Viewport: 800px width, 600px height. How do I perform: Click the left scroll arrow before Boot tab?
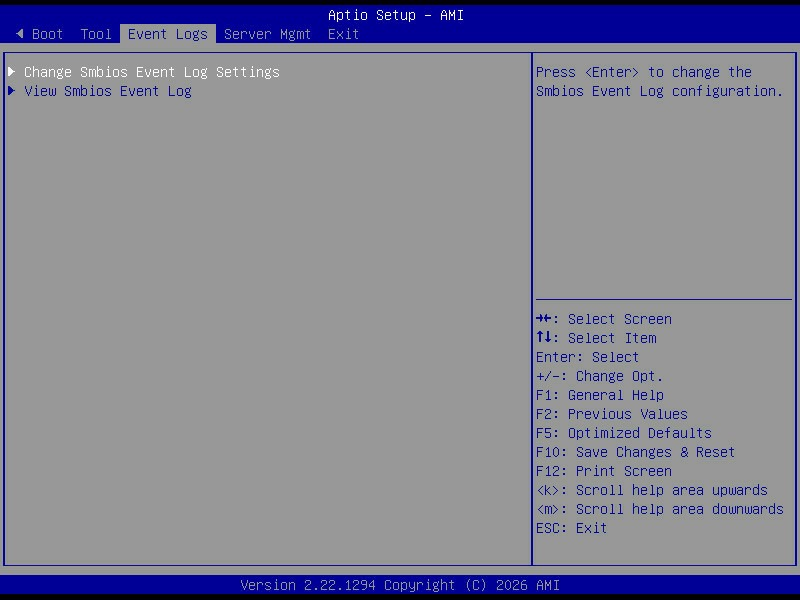coord(19,34)
